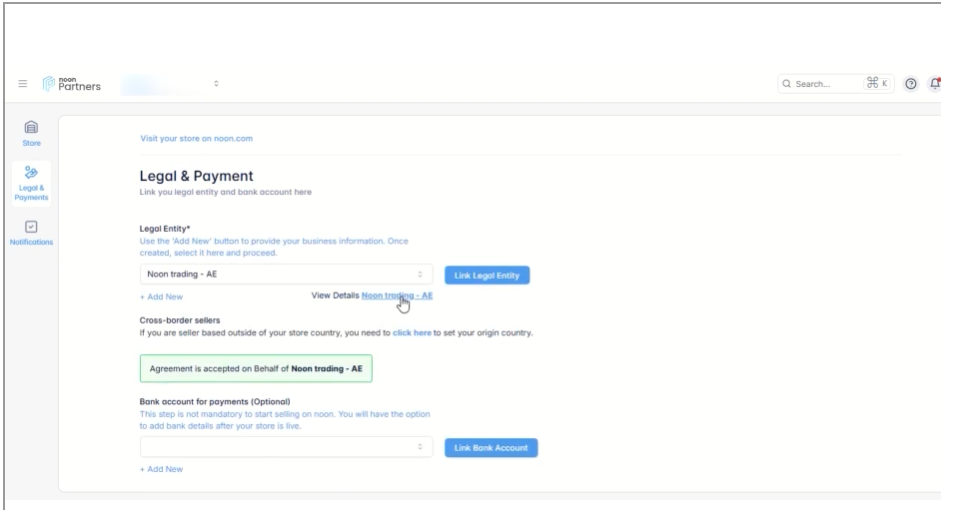975x510 pixels.
Task: Click Add New under Legal Entity
Action: tap(161, 297)
